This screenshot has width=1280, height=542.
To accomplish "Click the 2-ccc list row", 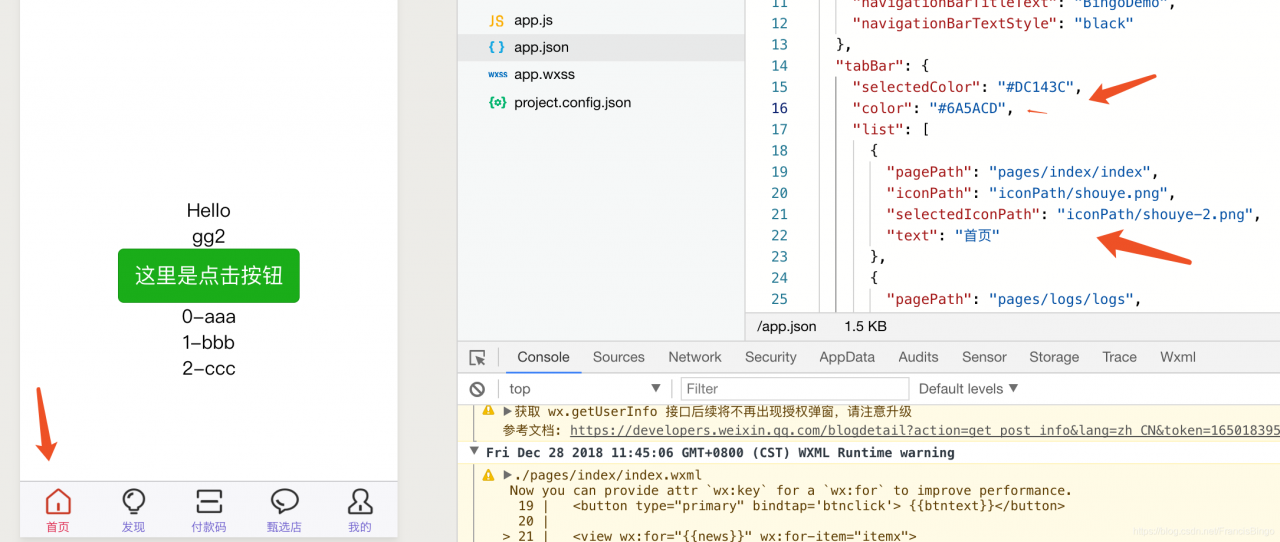I will point(208,368).
